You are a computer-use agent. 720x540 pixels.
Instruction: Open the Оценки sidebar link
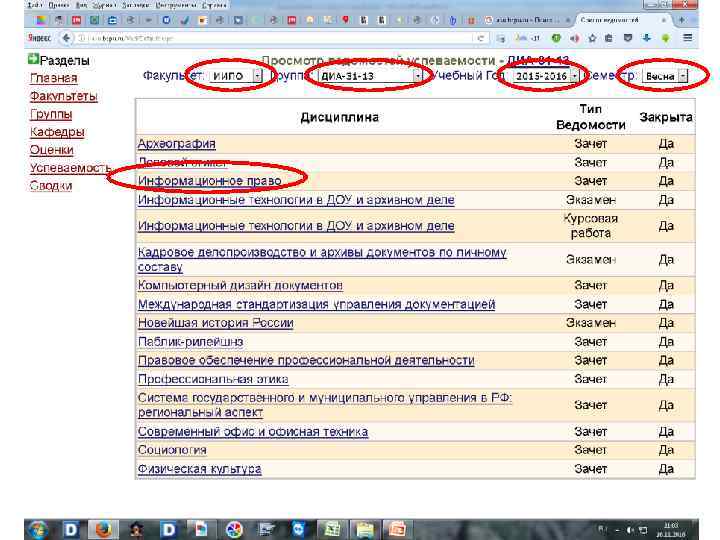51,150
